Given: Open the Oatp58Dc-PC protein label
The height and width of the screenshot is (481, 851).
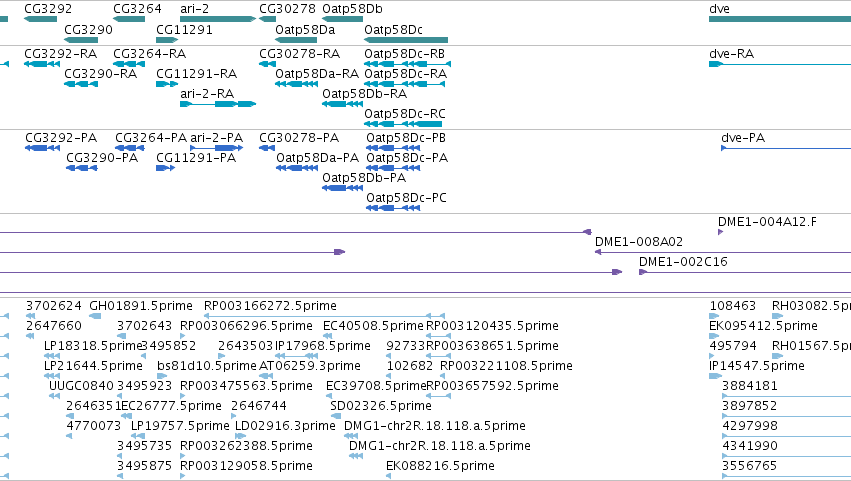Looking at the screenshot, I should [407, 198].
